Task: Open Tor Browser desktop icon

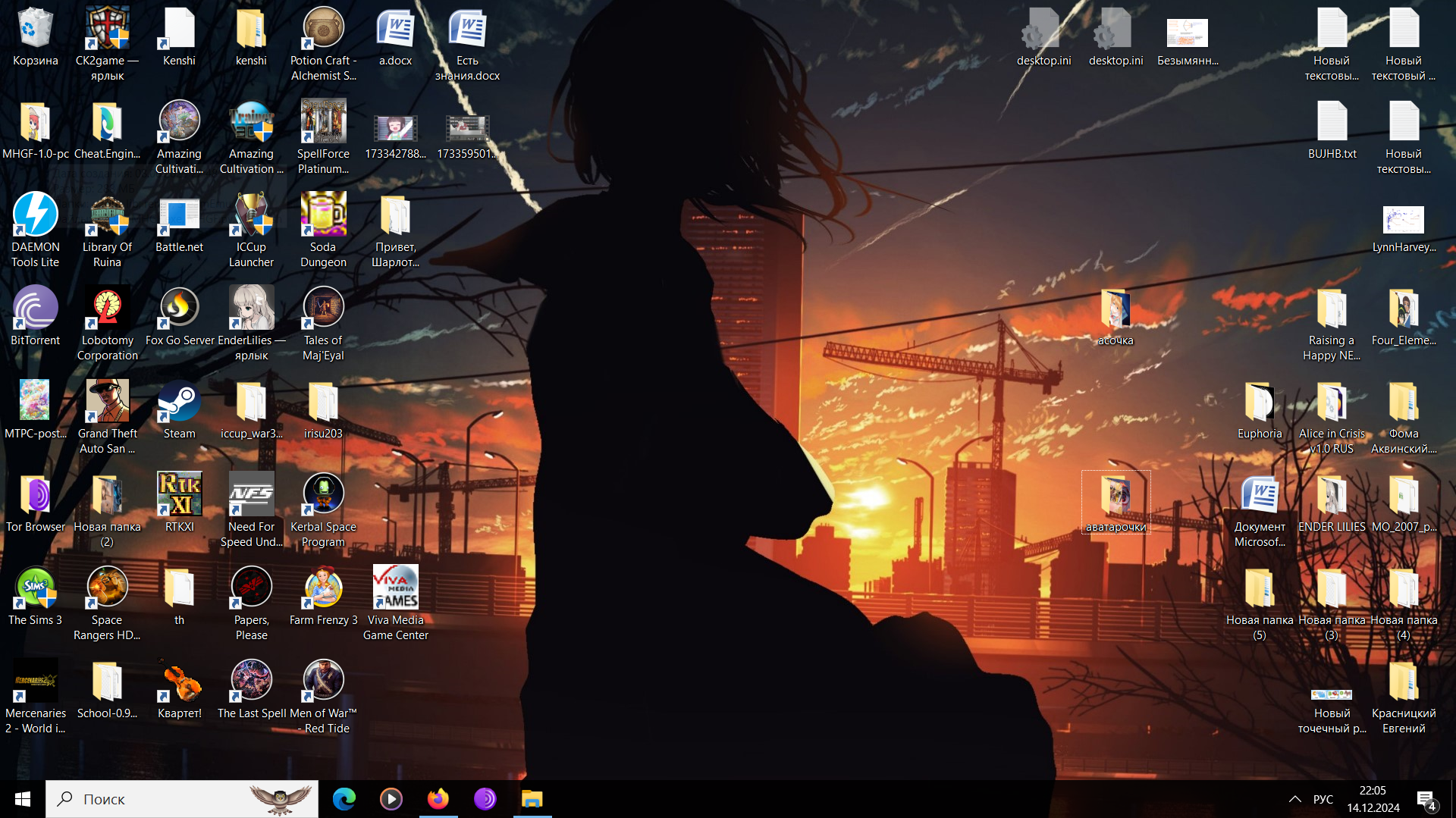Action: pos(35,503)
